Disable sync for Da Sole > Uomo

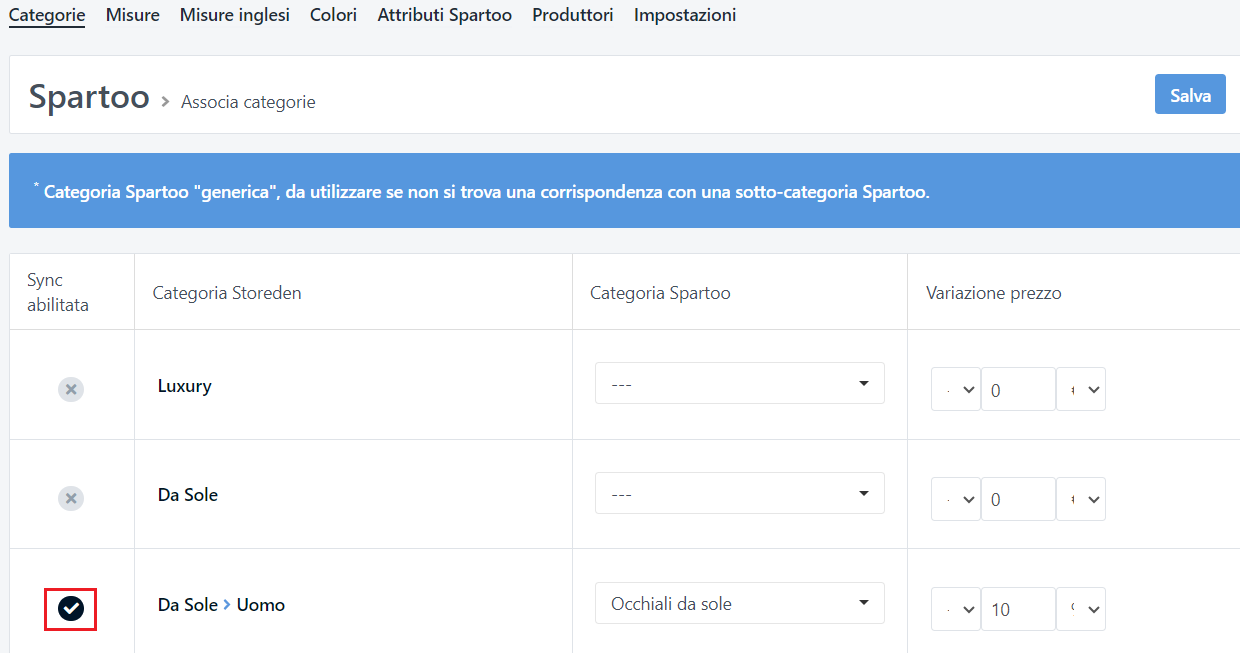(x=71, y=607)
